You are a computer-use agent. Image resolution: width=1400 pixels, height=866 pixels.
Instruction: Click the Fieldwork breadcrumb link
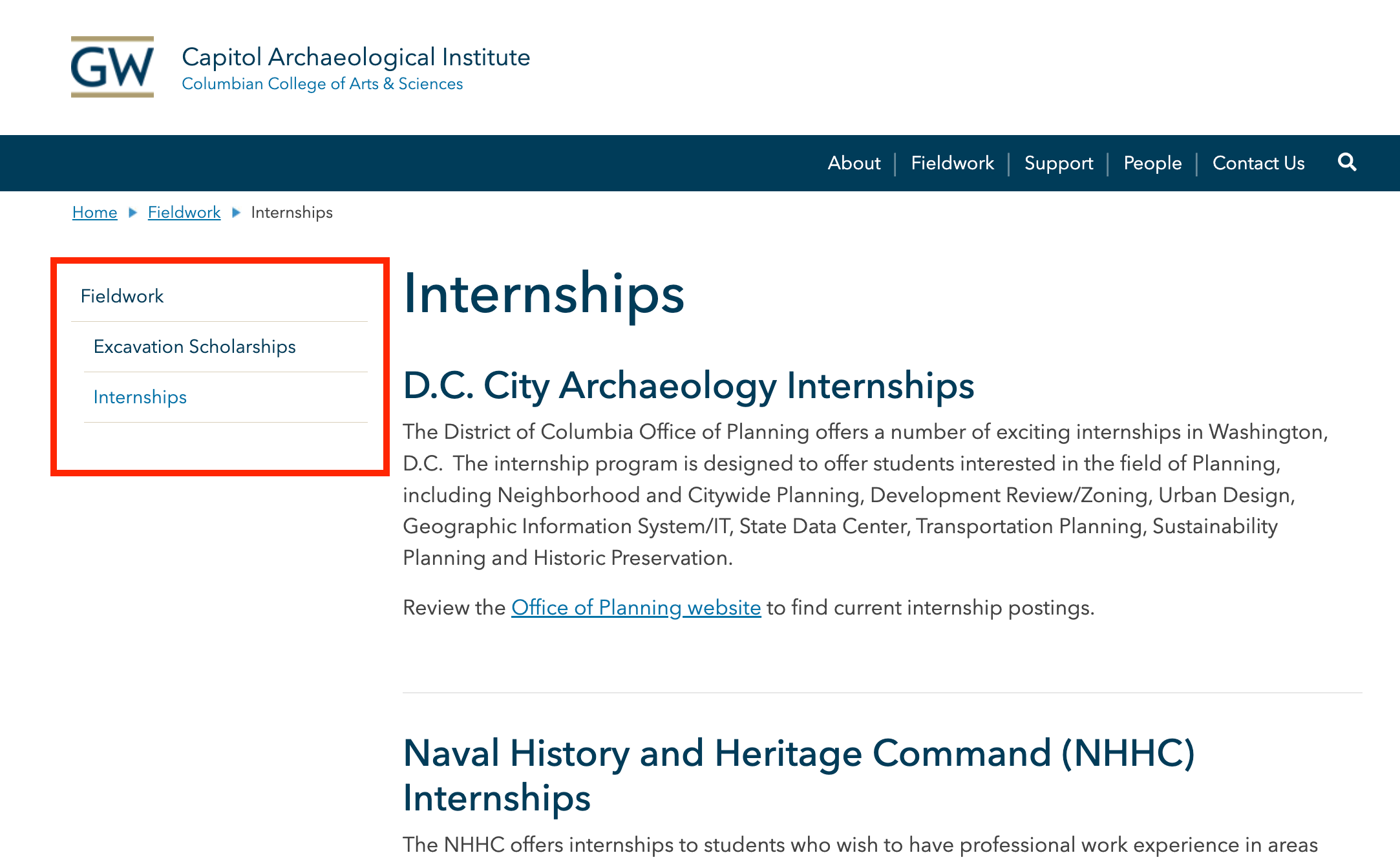184,212
